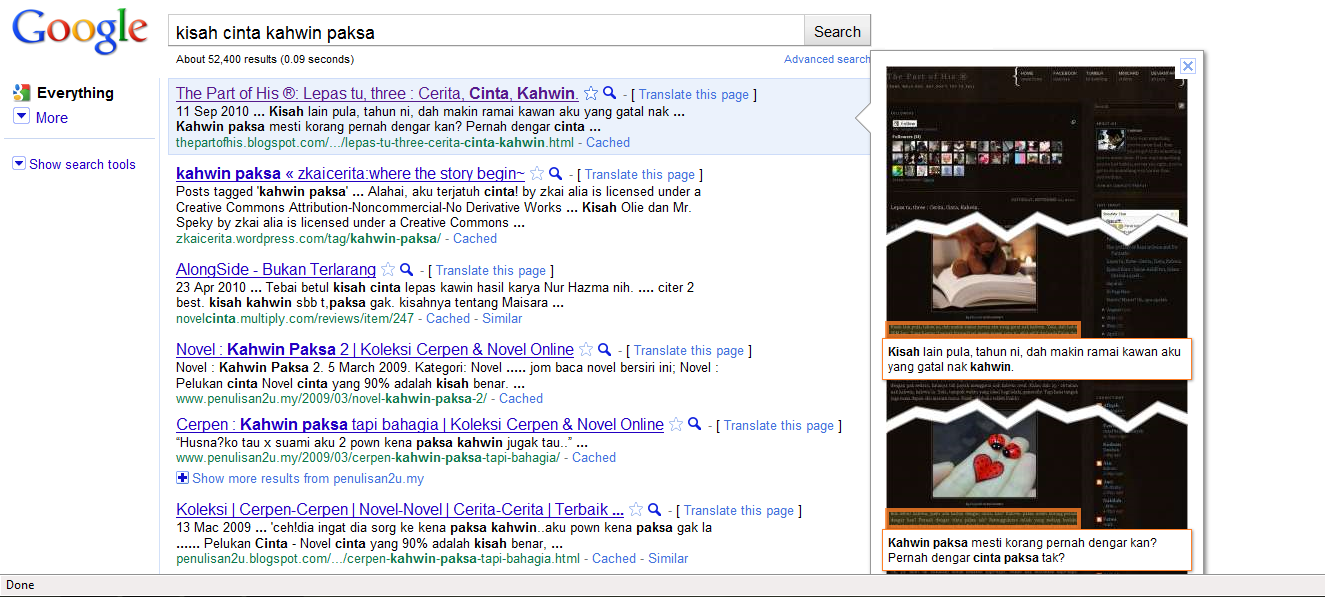Image resolution: width=1325 pixels, height=597 pixels.
Task: Translate the 'Cerpen : Kahwin paksa tapi bahagia' page
Action: [779, 425]
